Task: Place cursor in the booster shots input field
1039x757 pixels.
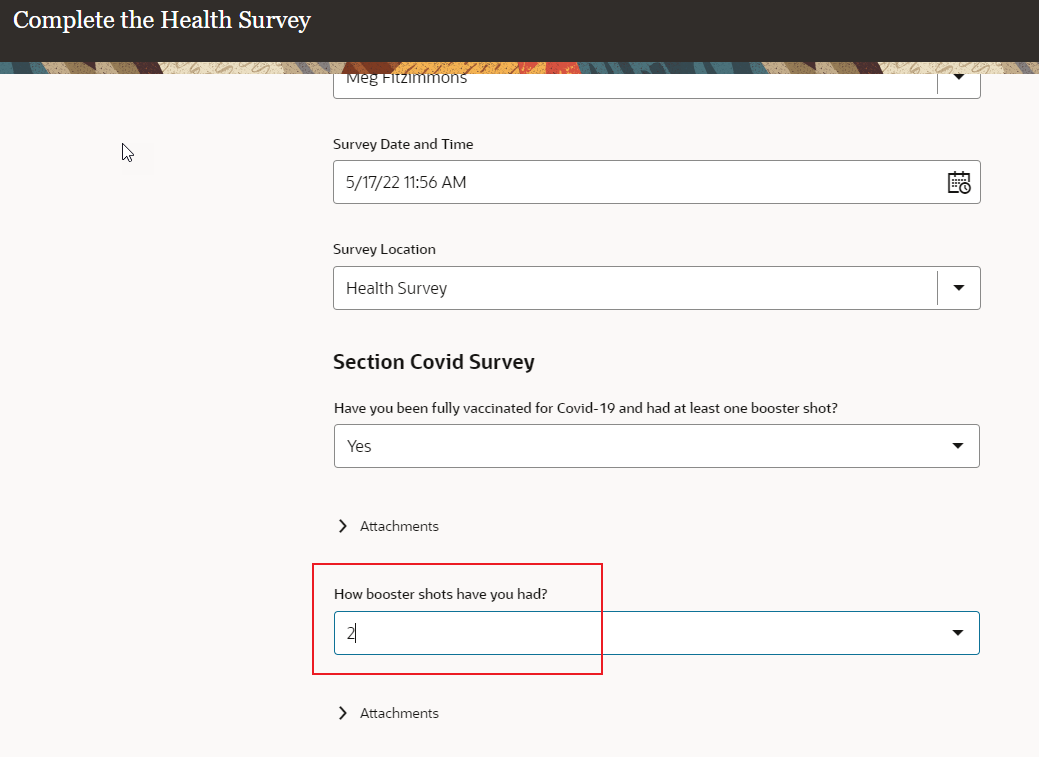Action: 600,632
